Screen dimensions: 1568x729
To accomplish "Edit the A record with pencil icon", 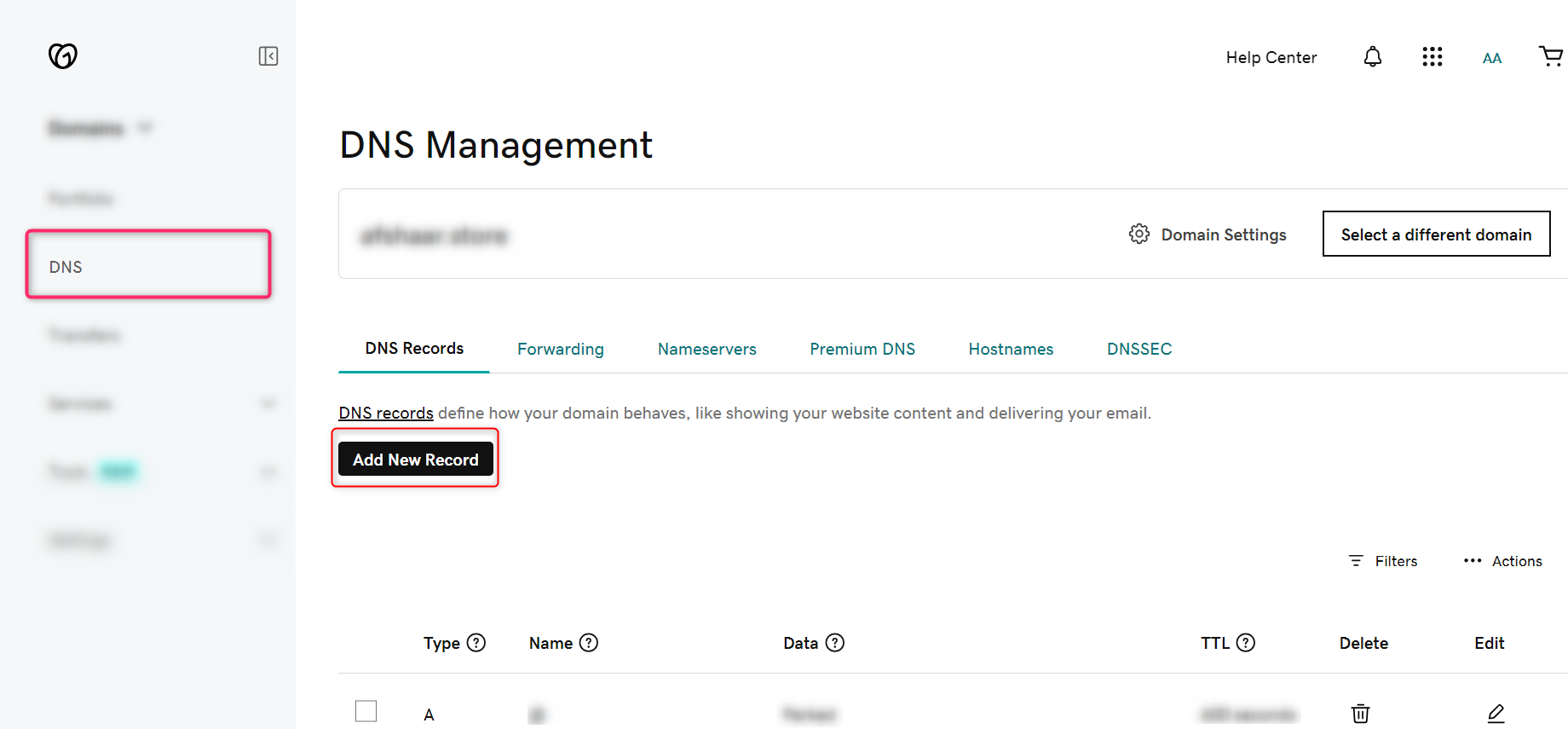I will click(x=1496, y=714).
